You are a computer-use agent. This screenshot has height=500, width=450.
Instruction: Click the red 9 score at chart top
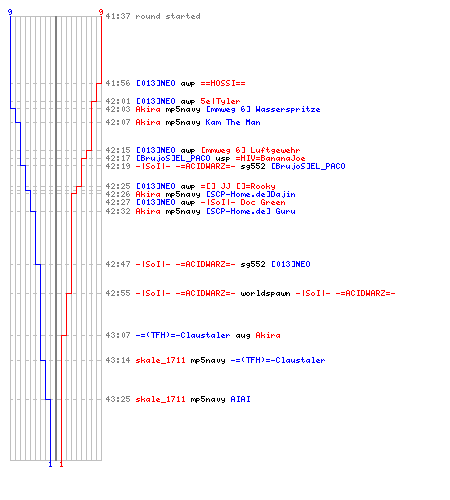coord(101,12)
